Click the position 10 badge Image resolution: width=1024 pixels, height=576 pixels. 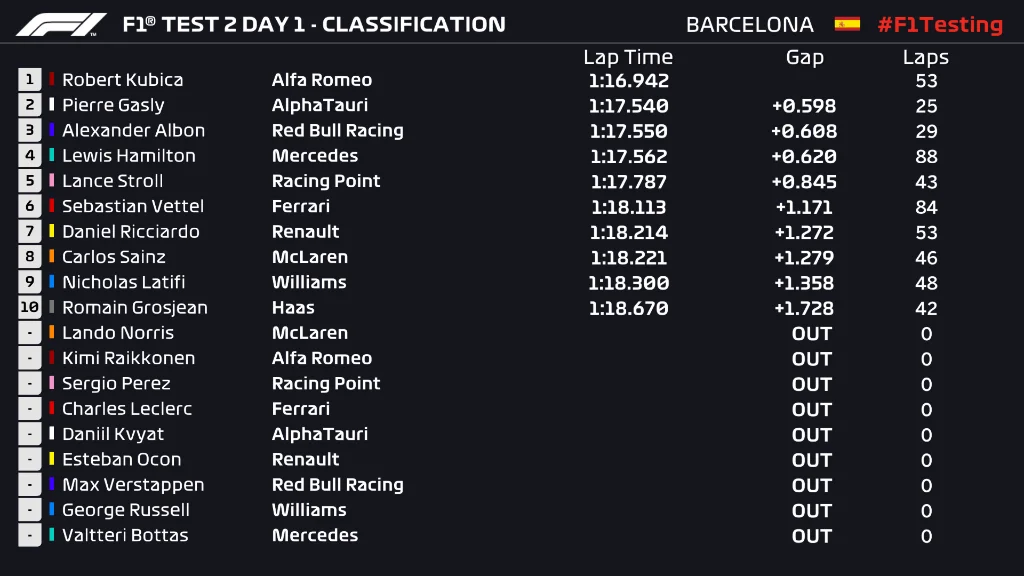coord(29,307)
